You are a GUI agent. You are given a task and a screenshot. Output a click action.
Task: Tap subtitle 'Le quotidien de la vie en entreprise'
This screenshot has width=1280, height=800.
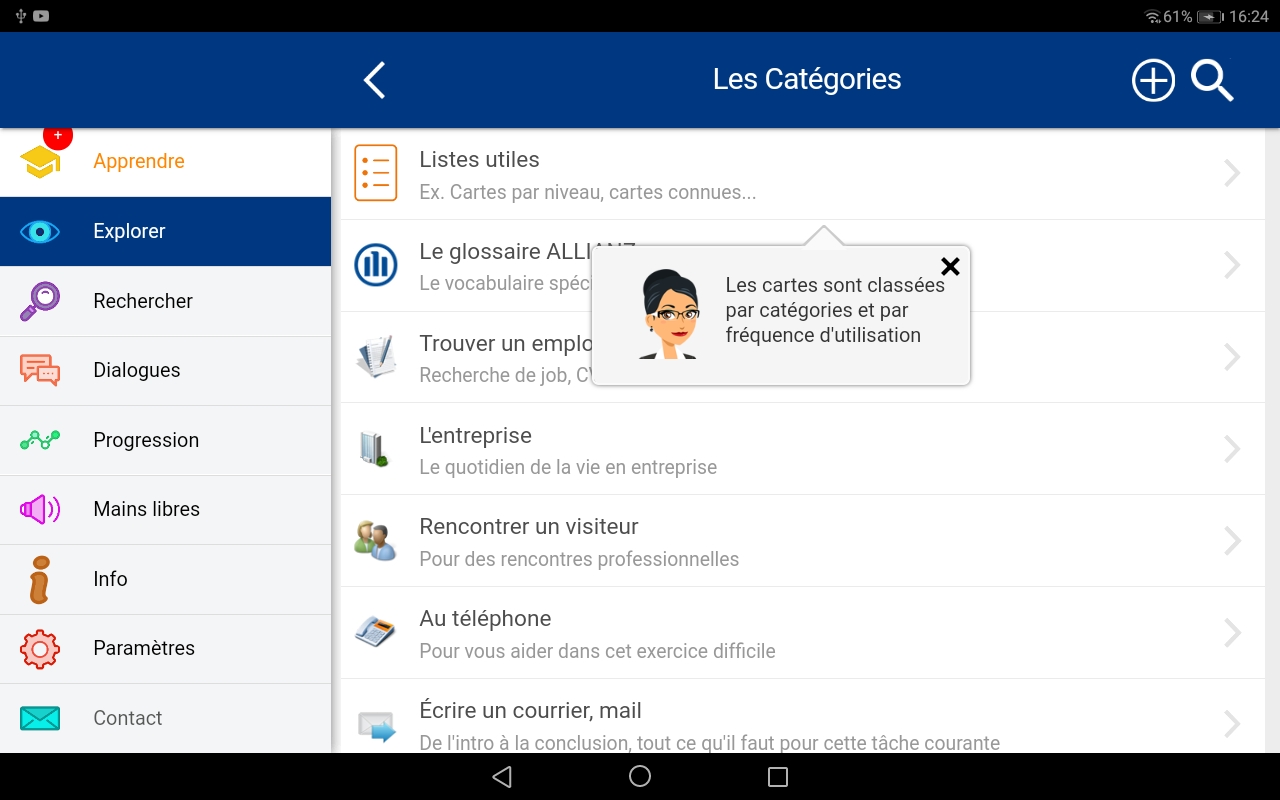568,467
